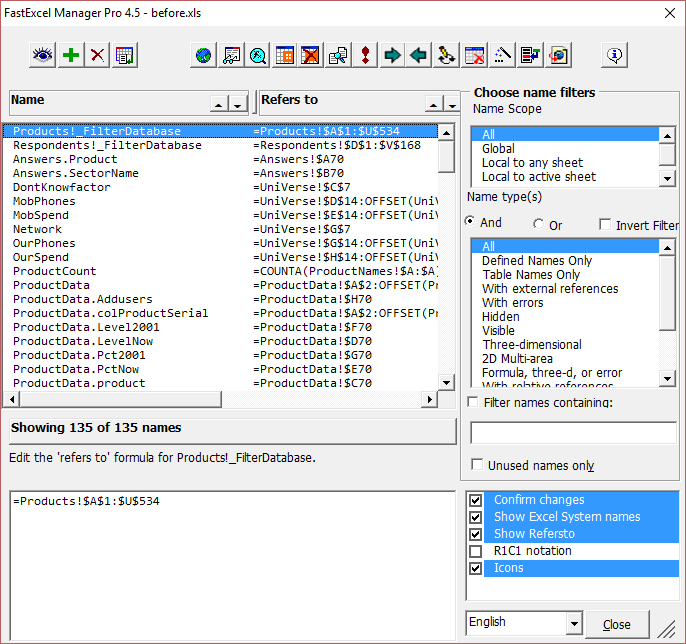Select Answers.Product name row
Screen dimensions: 686x644
[x=220, y=159]
